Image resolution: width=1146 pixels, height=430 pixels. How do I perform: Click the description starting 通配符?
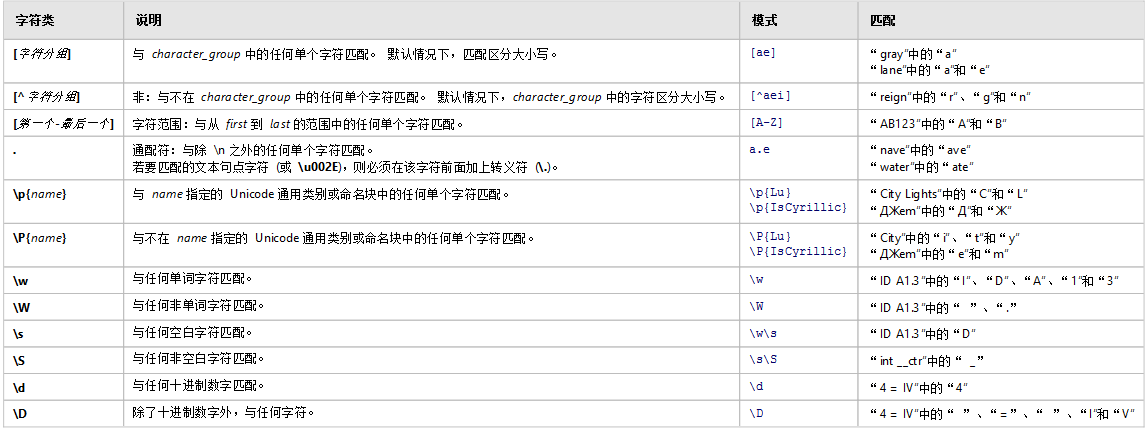[254, 149]
